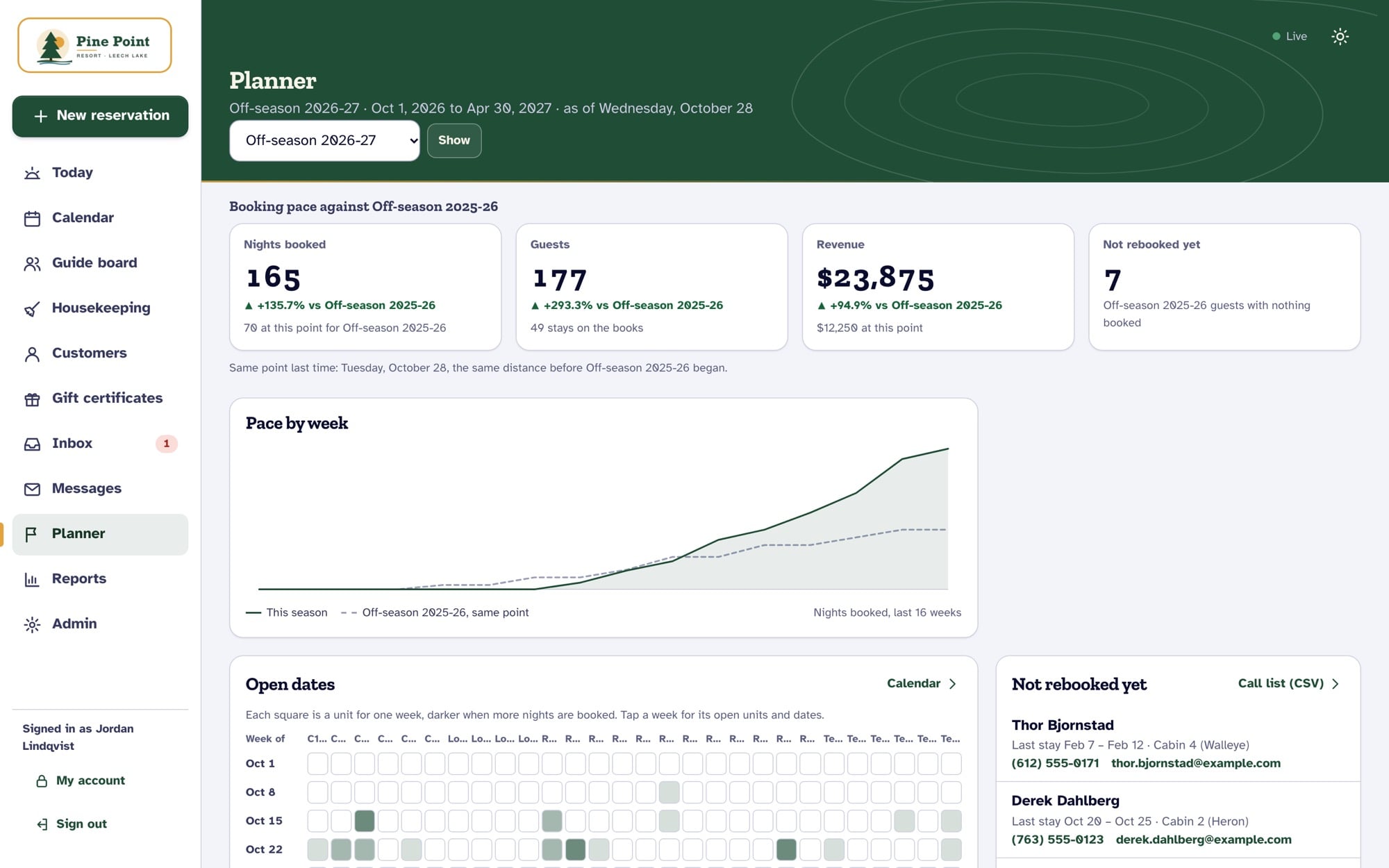Viewport: 1389px width, 868px height.
Task: Open Reports bar chart icon
Action: (32, 579)
